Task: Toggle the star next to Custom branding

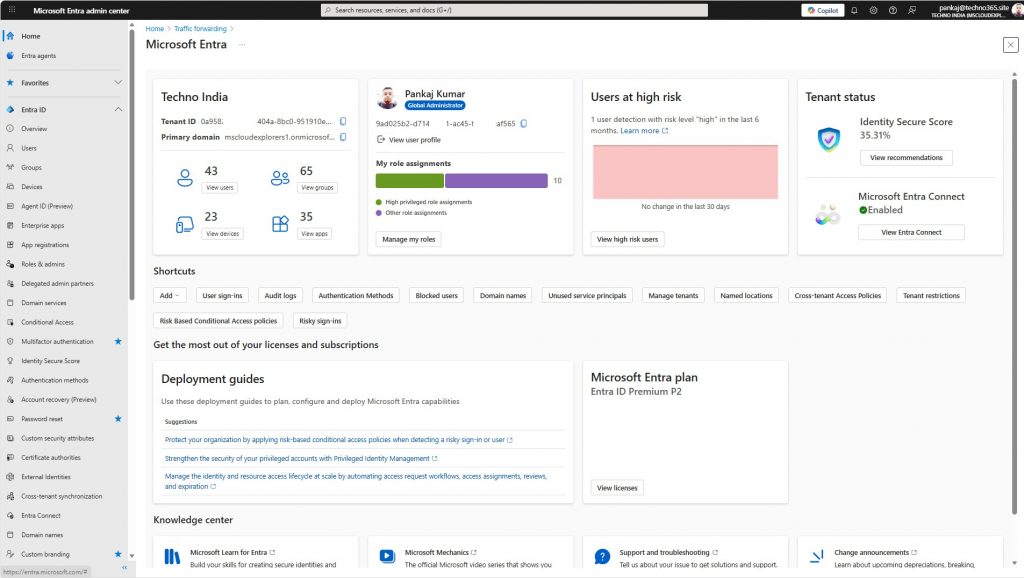Action: pyautogui.click(x=117, y=554)
